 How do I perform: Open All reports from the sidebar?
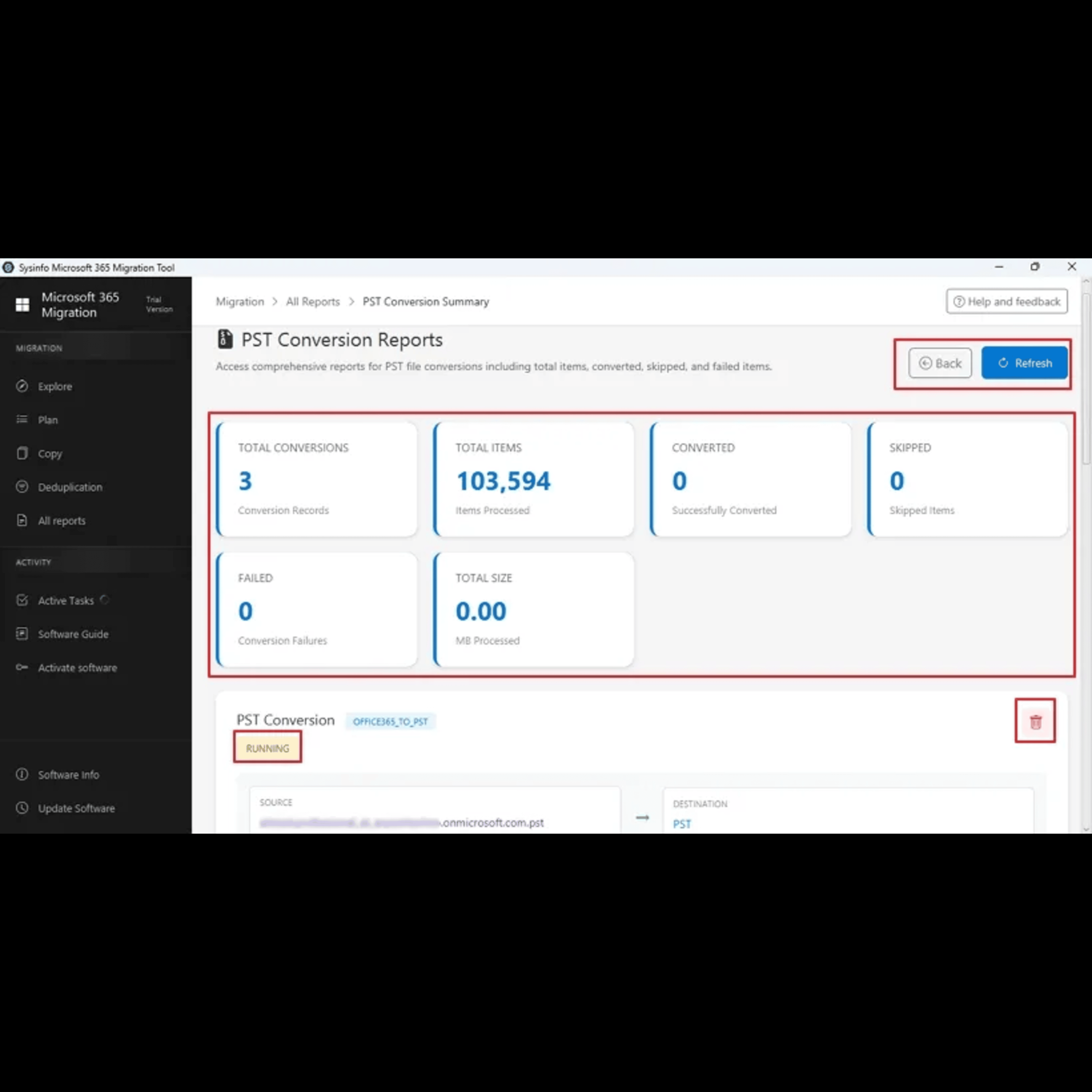62,521
